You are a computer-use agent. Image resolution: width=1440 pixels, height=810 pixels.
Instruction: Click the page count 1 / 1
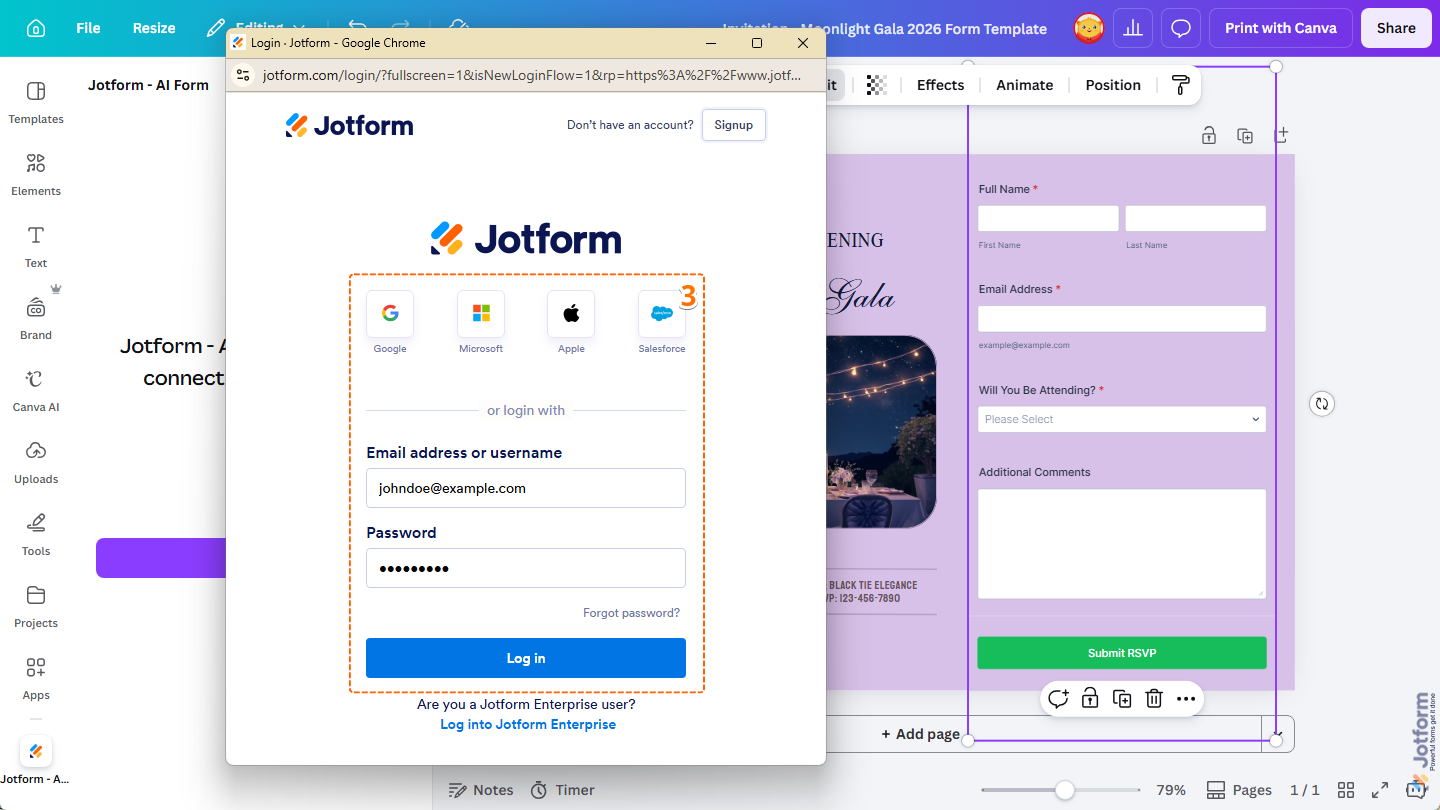(1305, 790)
